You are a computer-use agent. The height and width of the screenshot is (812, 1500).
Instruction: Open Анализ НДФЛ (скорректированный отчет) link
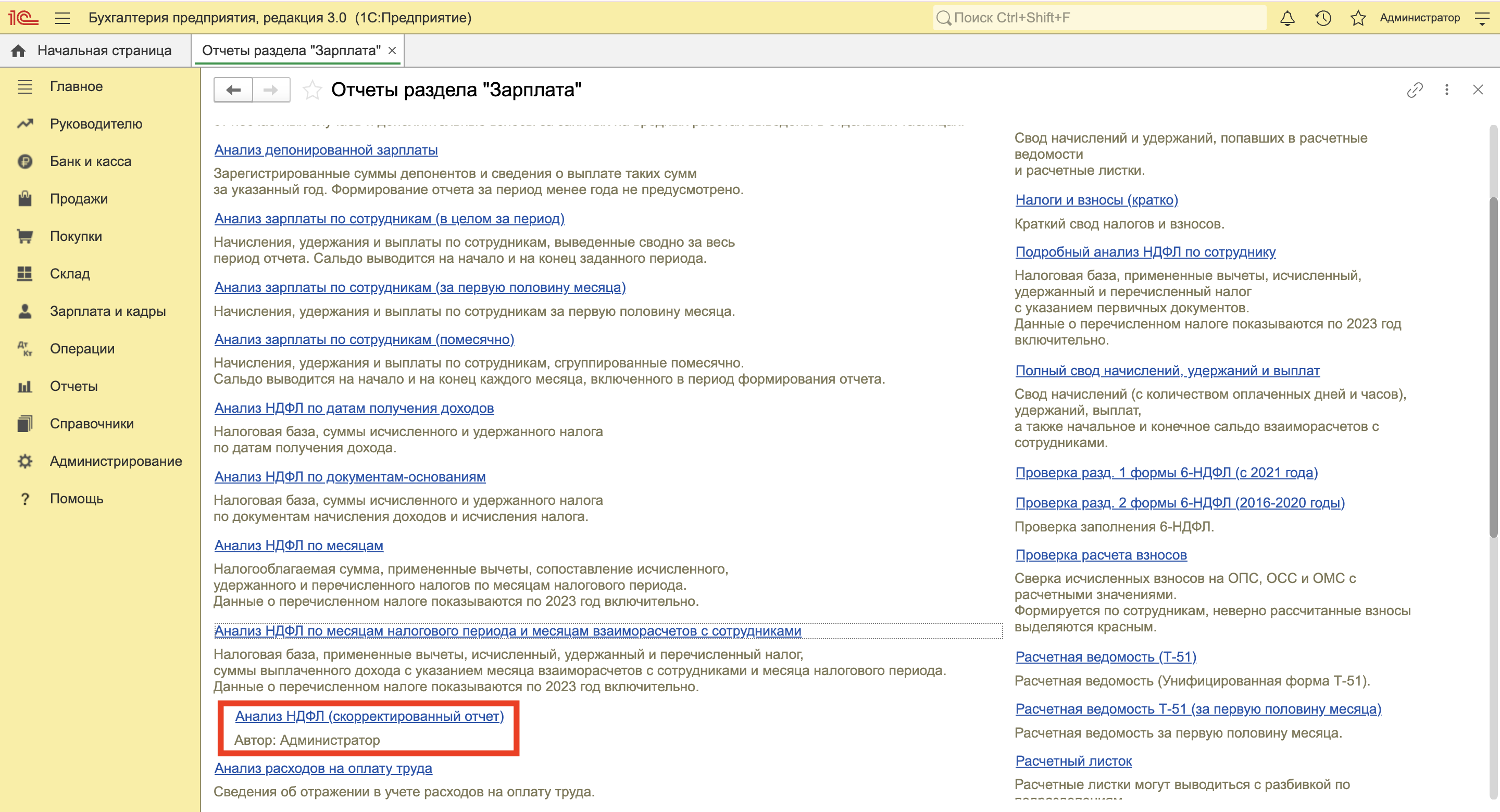[369, 716]
